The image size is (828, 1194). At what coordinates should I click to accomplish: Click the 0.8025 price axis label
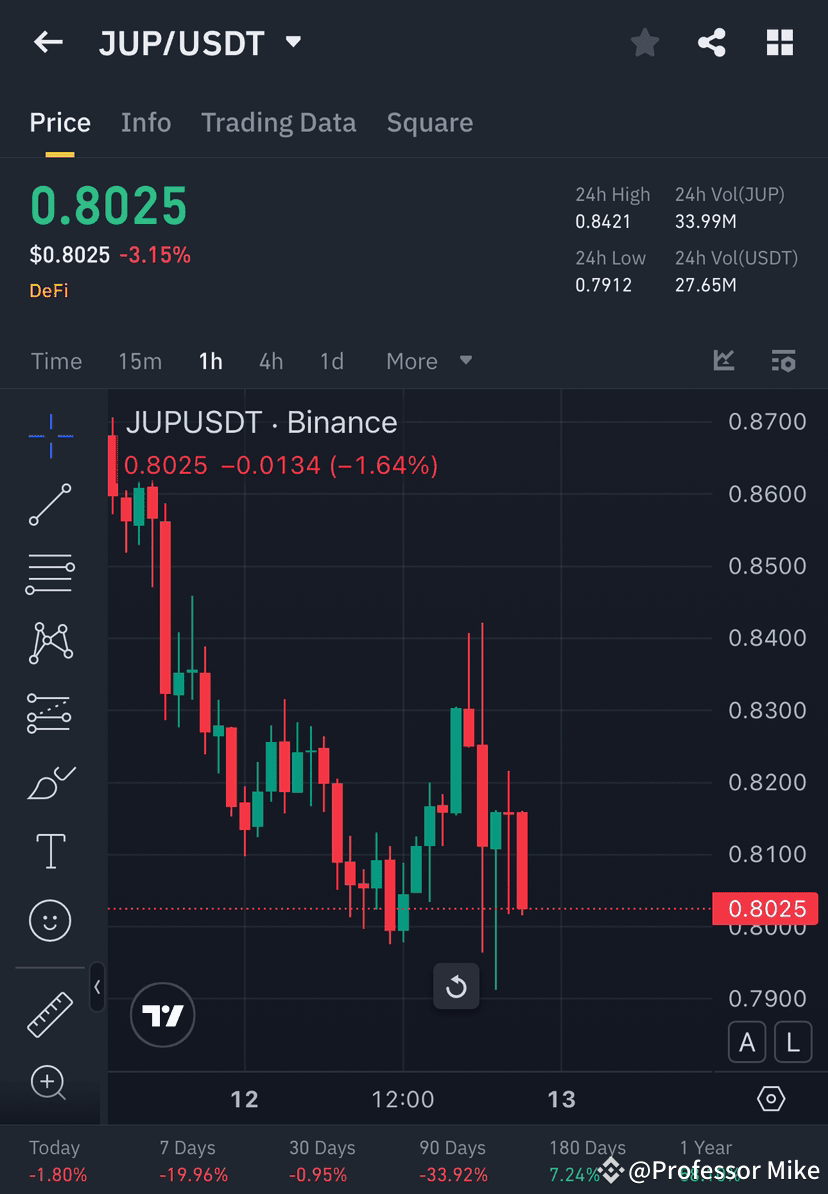pos(767,908)
